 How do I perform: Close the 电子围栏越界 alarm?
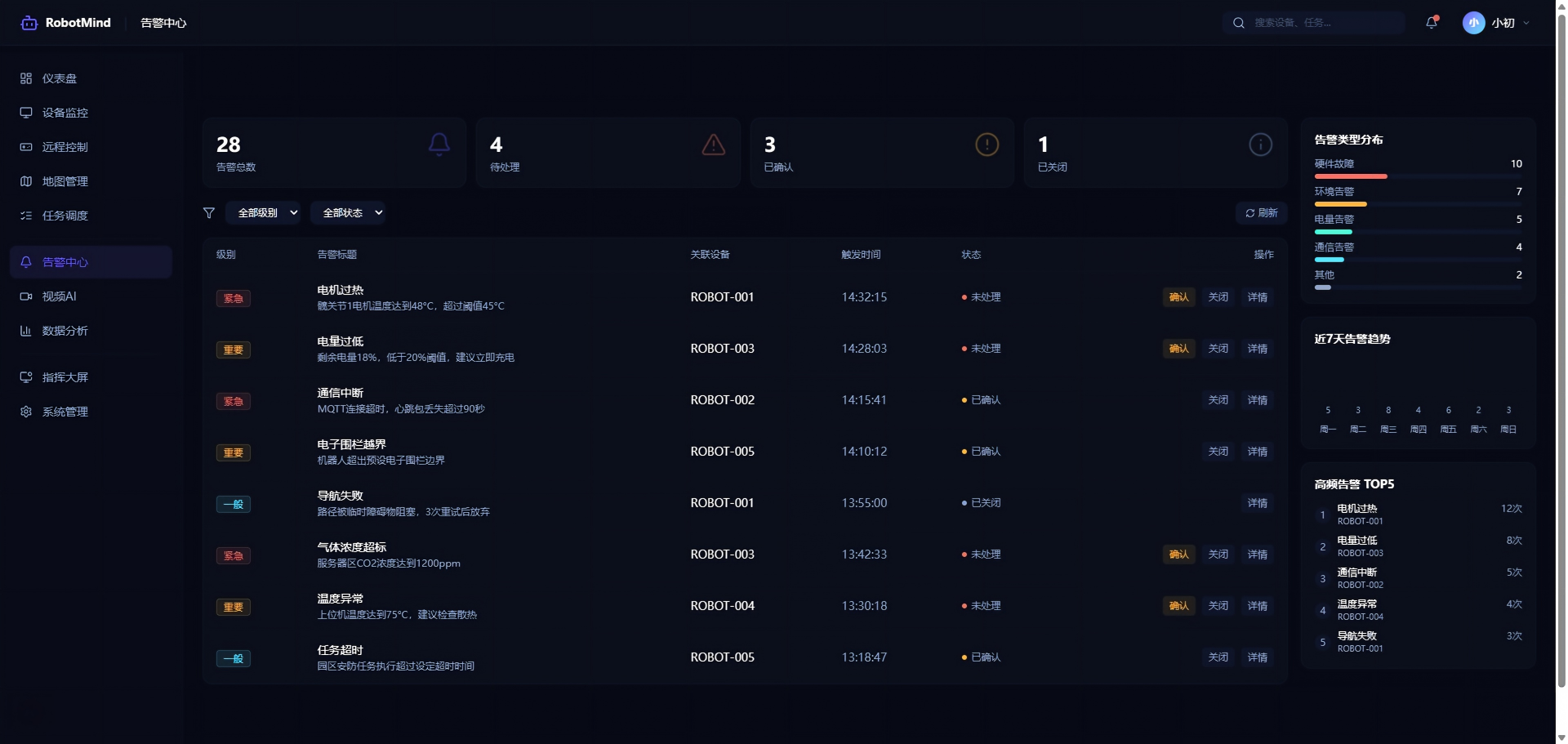pyautogui.click(x=1218, y=452)
